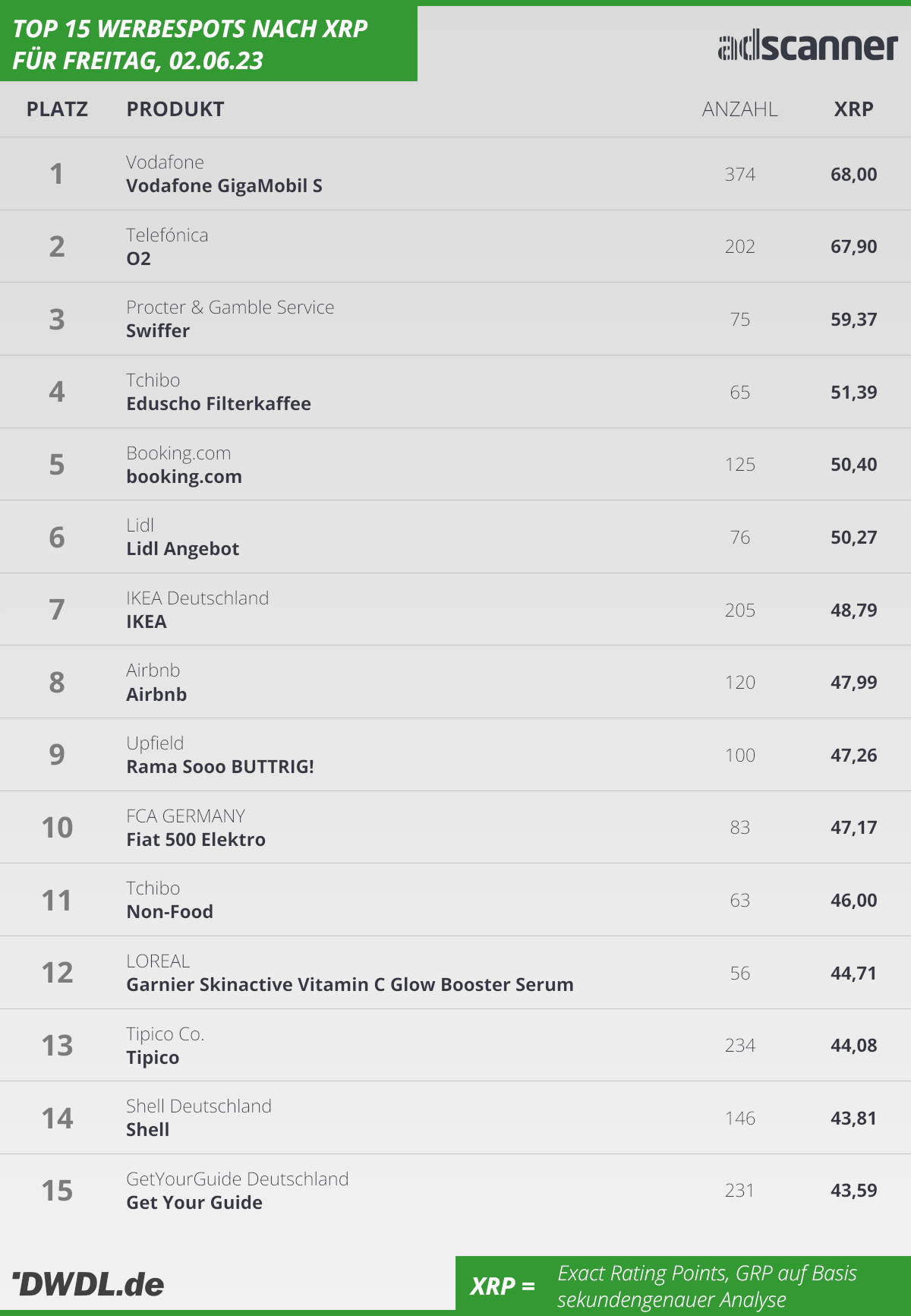Click the adscanner logo
This screenshot has height=1316, width=911.
pos(808,46)
